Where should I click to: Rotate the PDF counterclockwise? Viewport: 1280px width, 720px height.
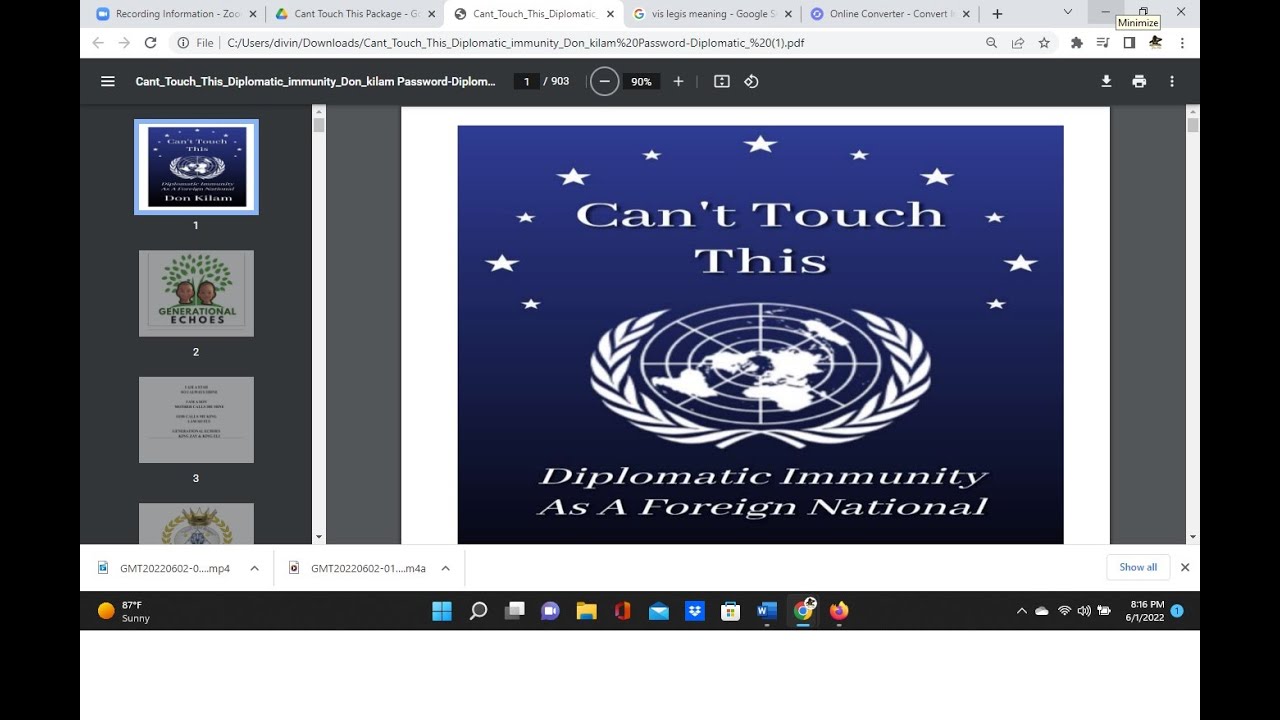pyautogui.click(x=751, y=82)
